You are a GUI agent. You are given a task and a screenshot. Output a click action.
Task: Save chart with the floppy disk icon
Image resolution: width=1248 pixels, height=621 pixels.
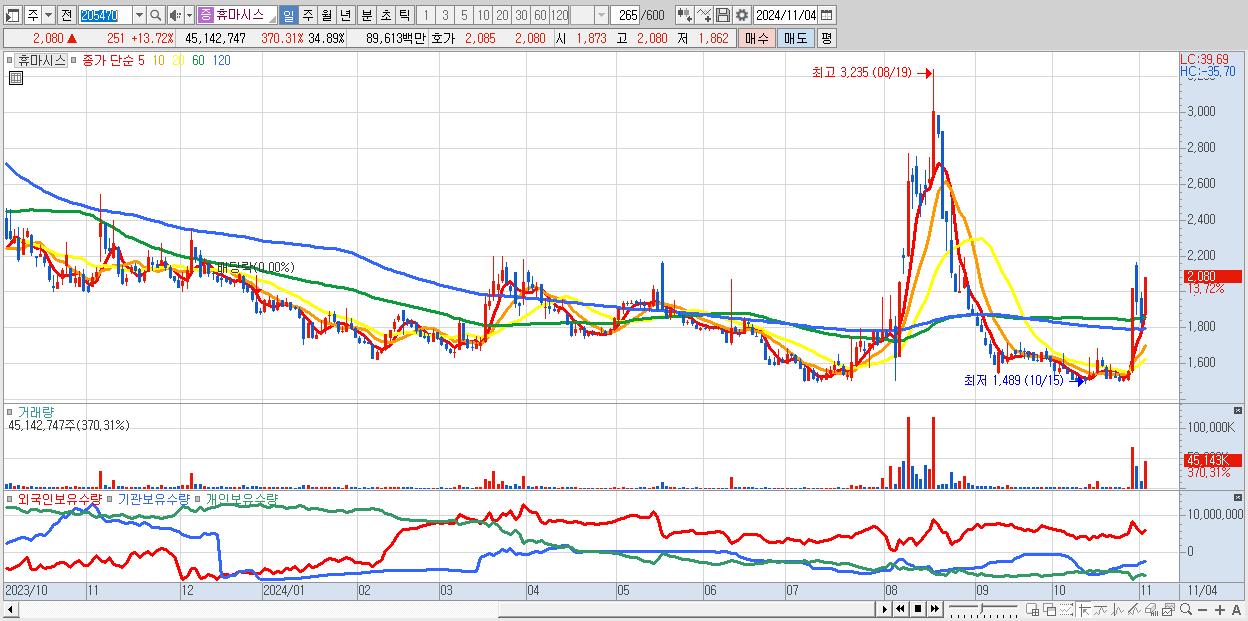click(723, 15)
